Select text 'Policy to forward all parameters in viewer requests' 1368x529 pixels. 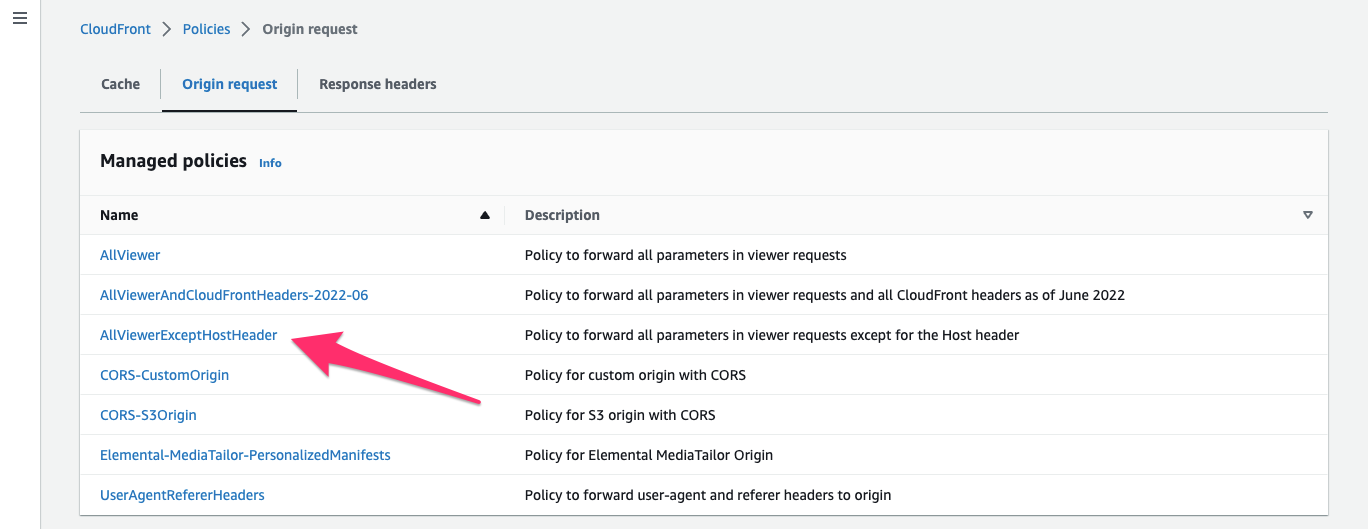click(686, 255)
